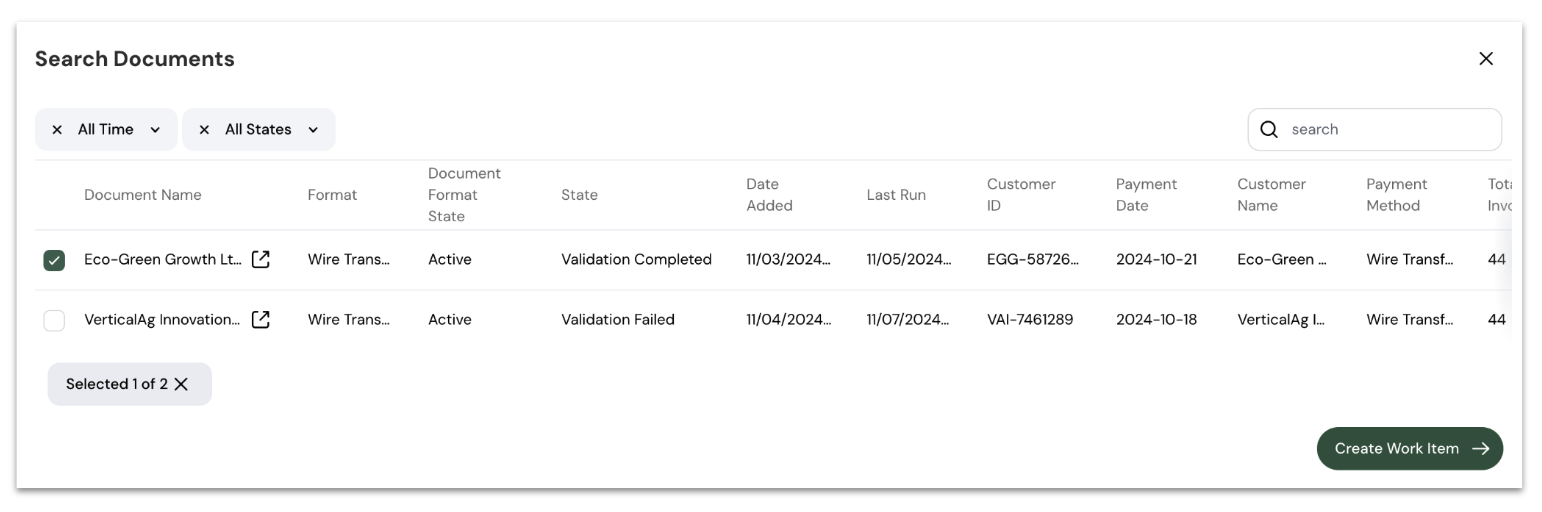Click date added 11/04/2024... cell
Image resolution: width=1542 pixels, height=512 pixels.
788,319
